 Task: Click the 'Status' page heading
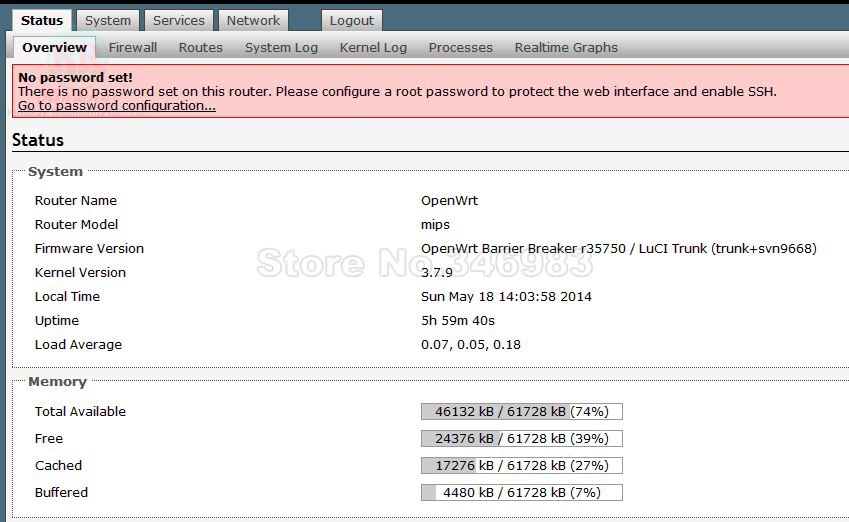point(38,140)
